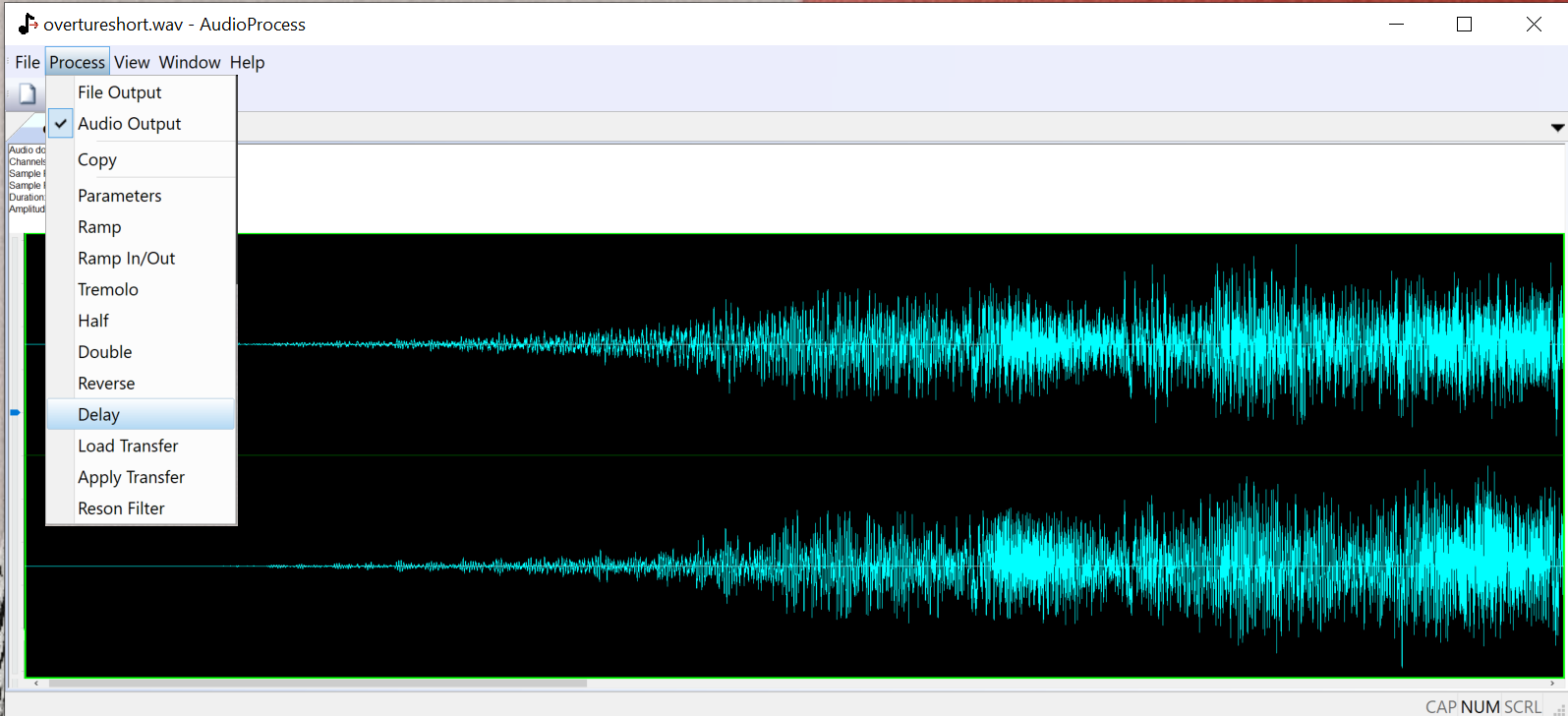Choose the Reson Filter effect
The height and width of the screenshot is (716, 1568).
click(x=121, y=508)
